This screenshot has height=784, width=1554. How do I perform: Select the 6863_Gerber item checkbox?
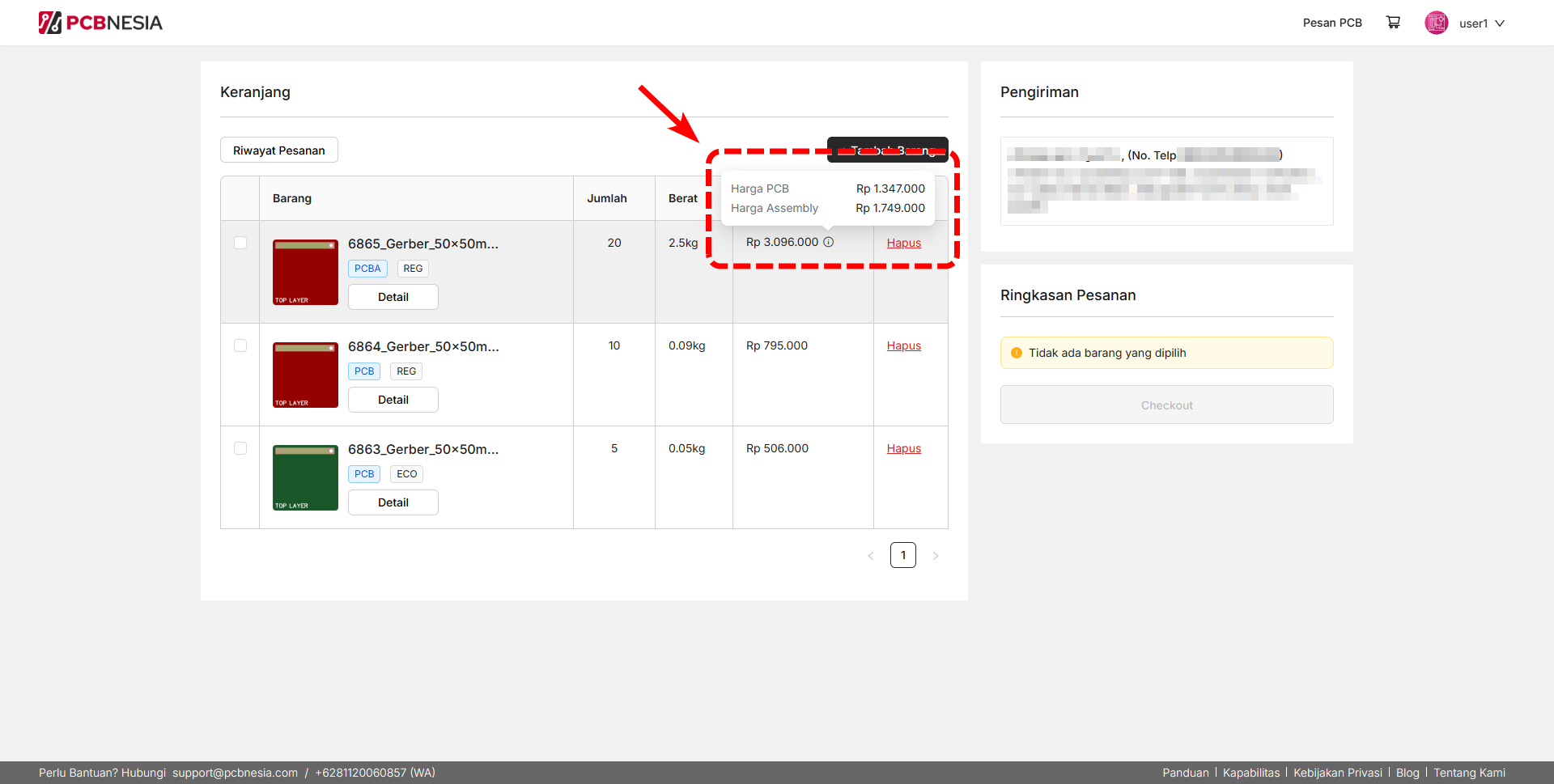240,448
